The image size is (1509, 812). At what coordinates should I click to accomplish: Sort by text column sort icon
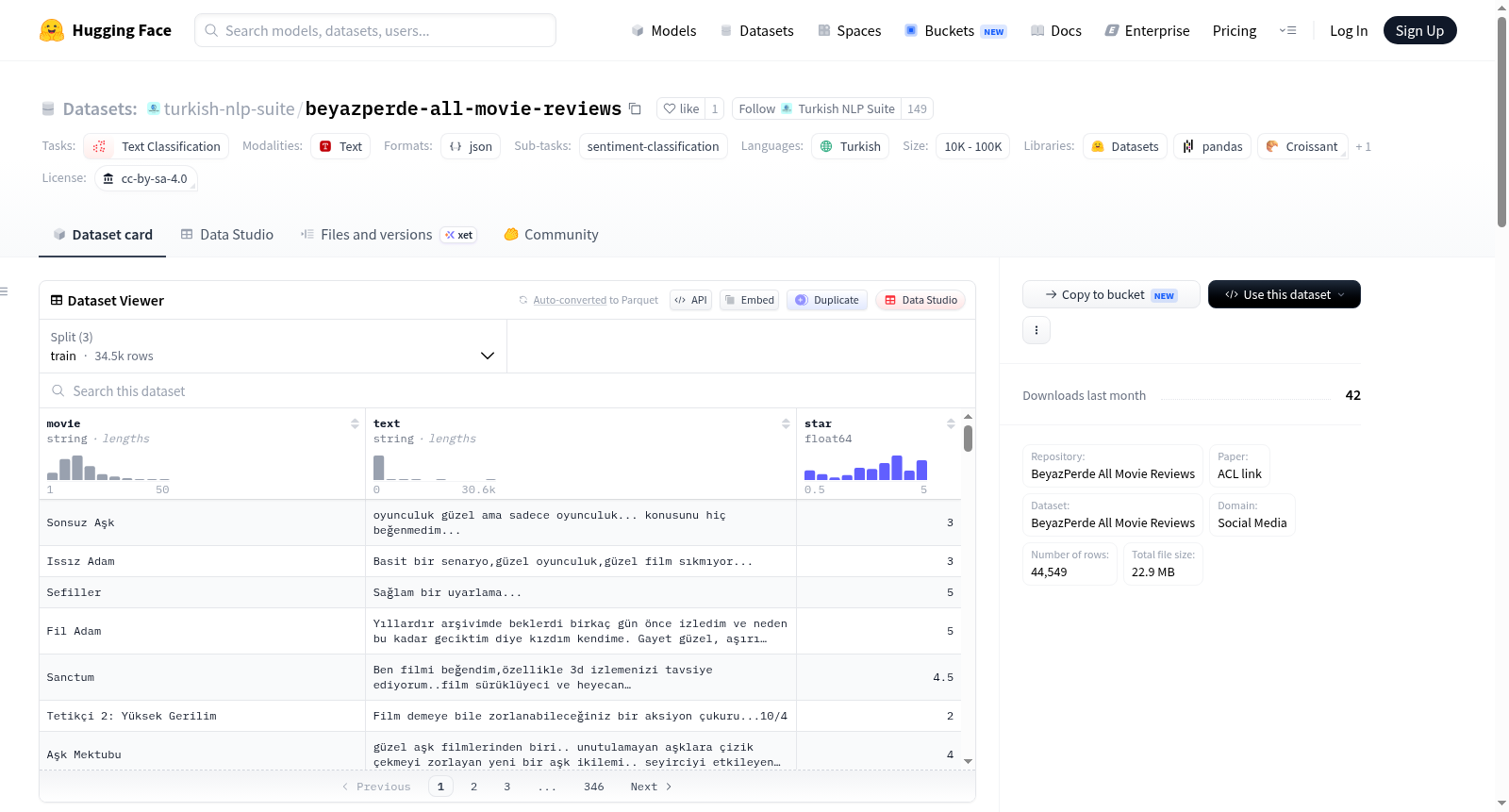[x=786, y=424]
